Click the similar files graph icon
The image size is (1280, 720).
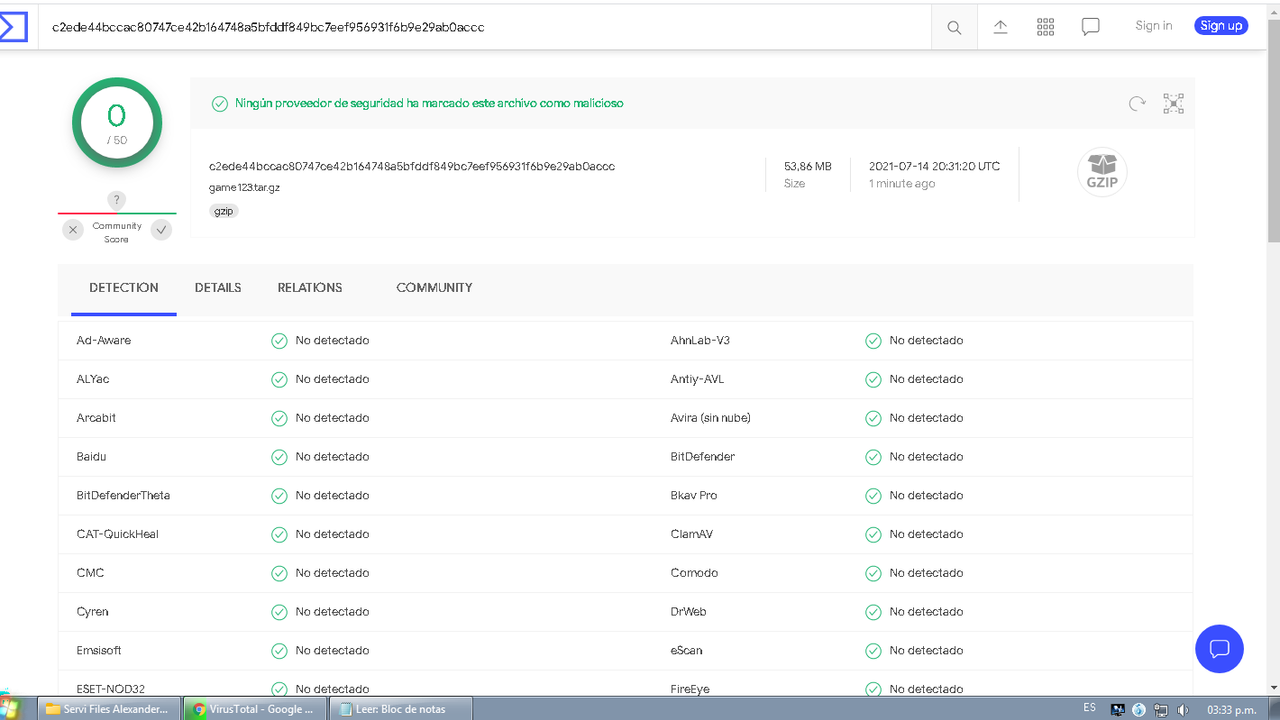[x=1174, y=103]
